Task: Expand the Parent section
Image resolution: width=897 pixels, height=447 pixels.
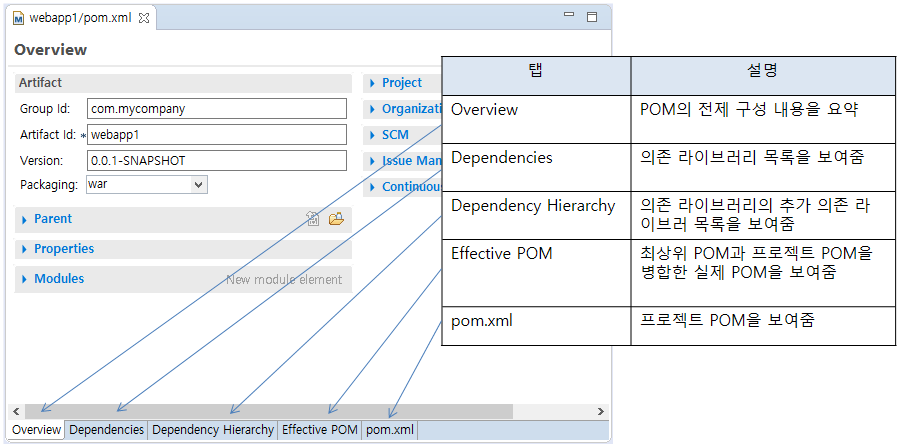Action: click(x=24, y=220)
